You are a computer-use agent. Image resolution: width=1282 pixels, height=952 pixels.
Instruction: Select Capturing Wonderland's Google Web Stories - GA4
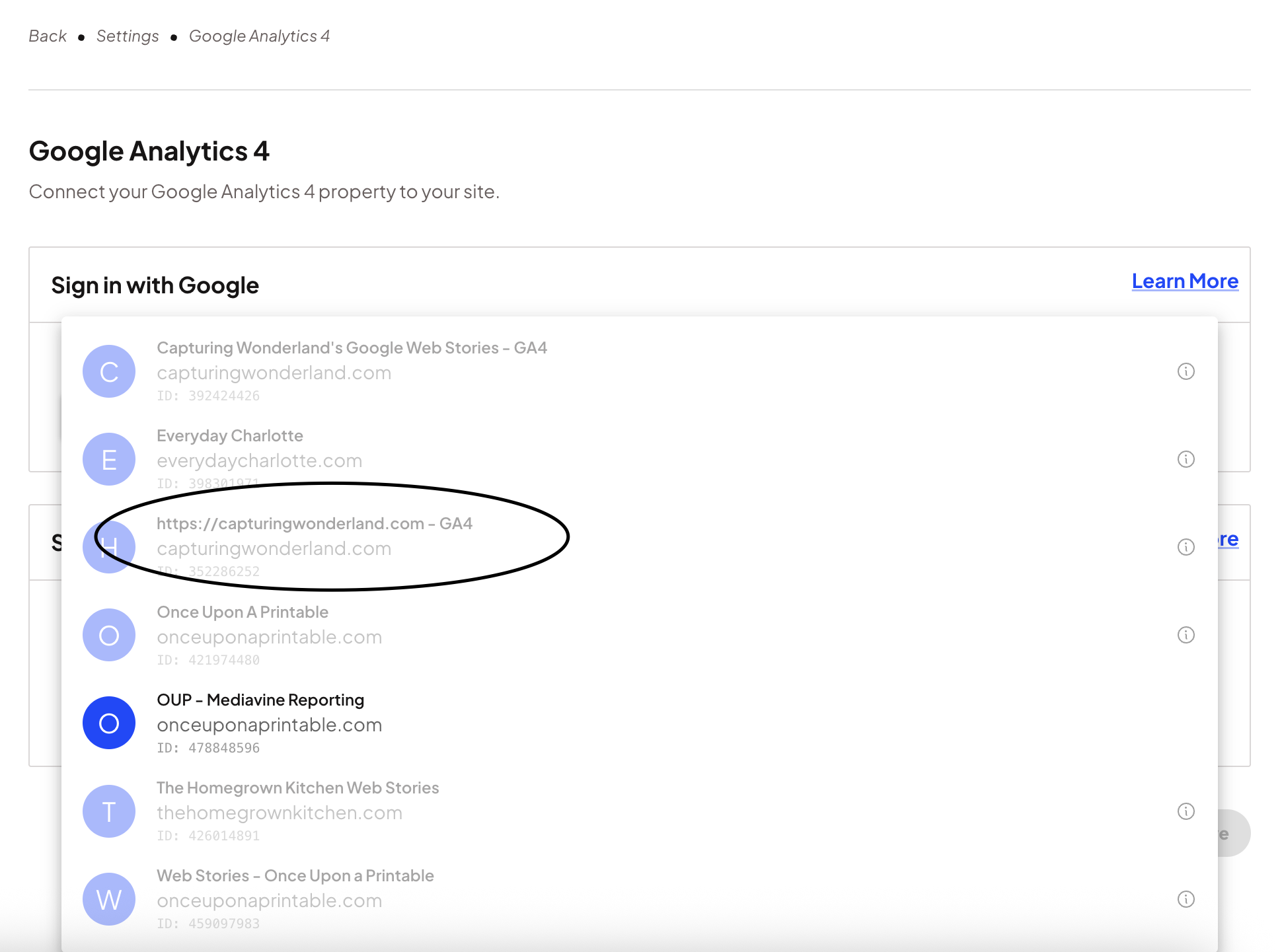pyautogui.click(x=352, y=348)
